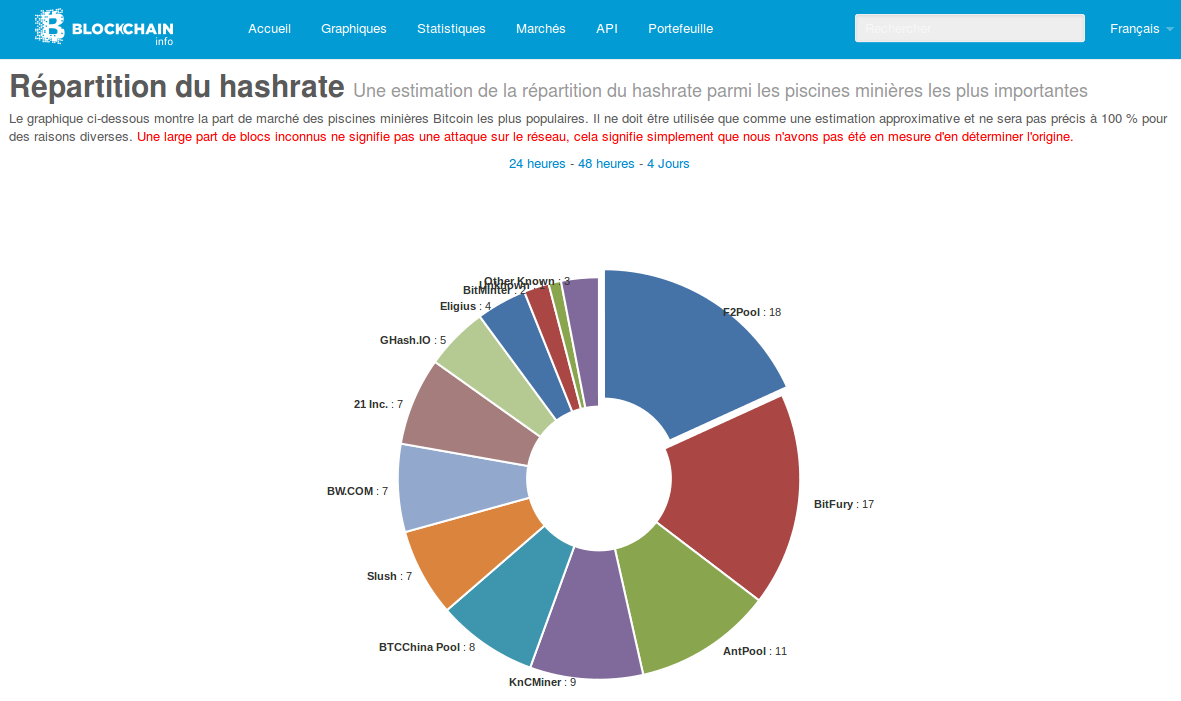Select the red BitFury pie slice
Image resolution: width=1181 pixels, height=701 pixels.
[734, 489]
